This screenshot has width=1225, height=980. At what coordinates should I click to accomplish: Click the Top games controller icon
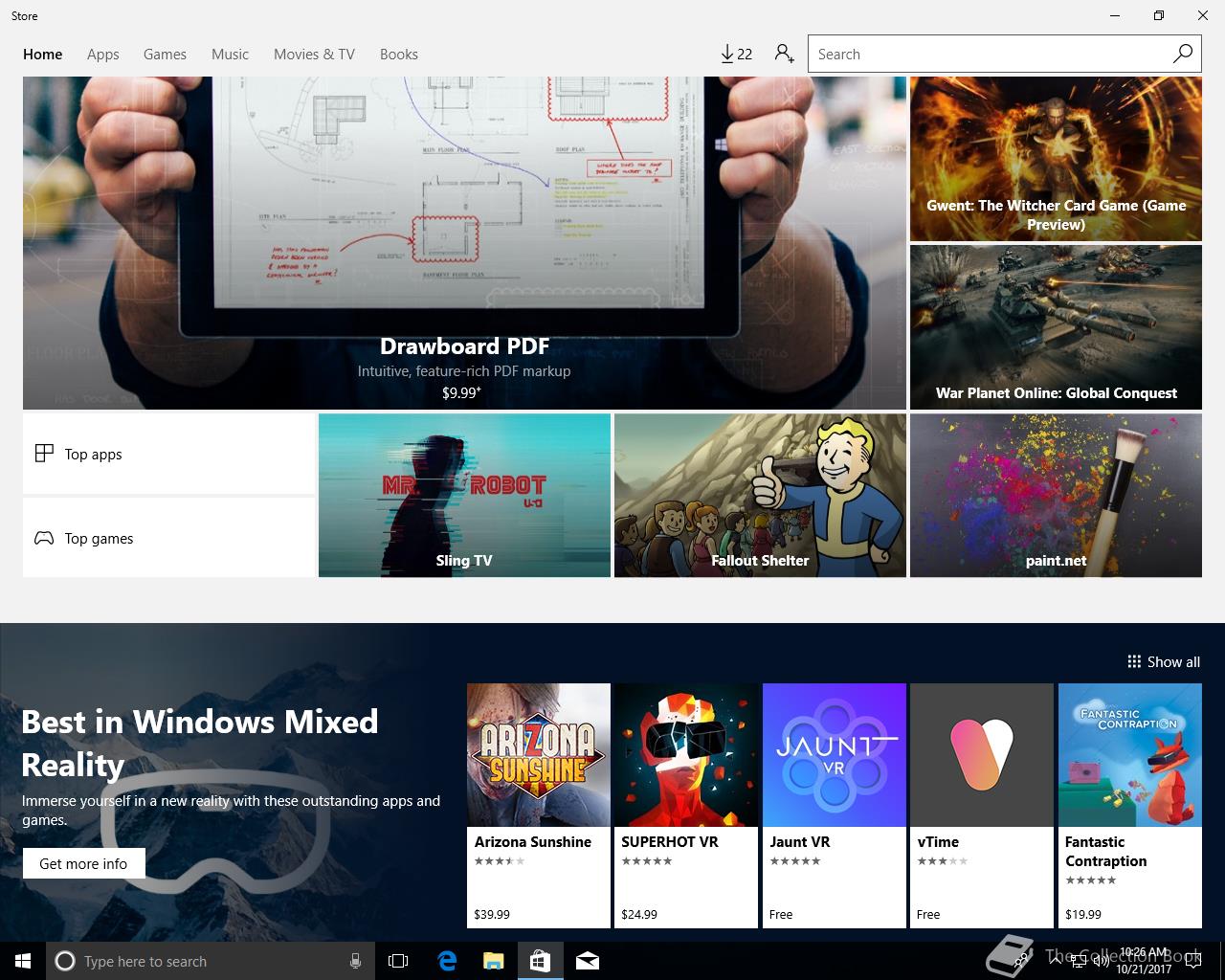click(44, 538)
